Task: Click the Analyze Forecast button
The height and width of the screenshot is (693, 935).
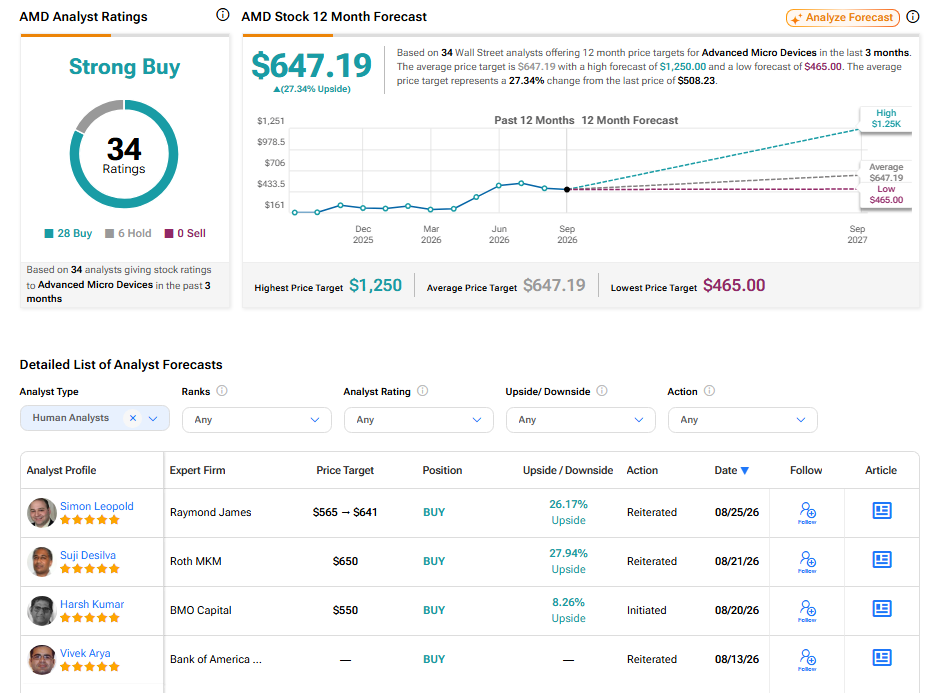Action: 843,17
